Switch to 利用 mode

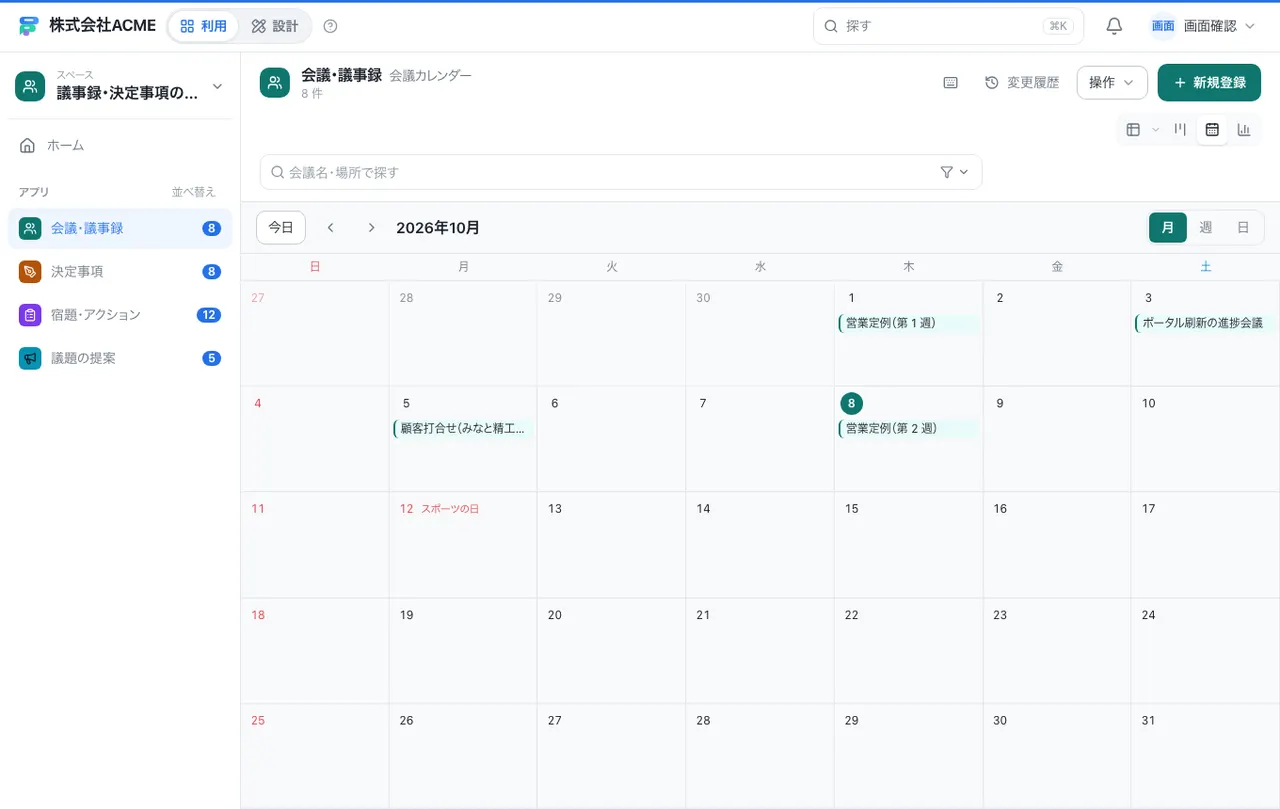(x=203, y=26)
